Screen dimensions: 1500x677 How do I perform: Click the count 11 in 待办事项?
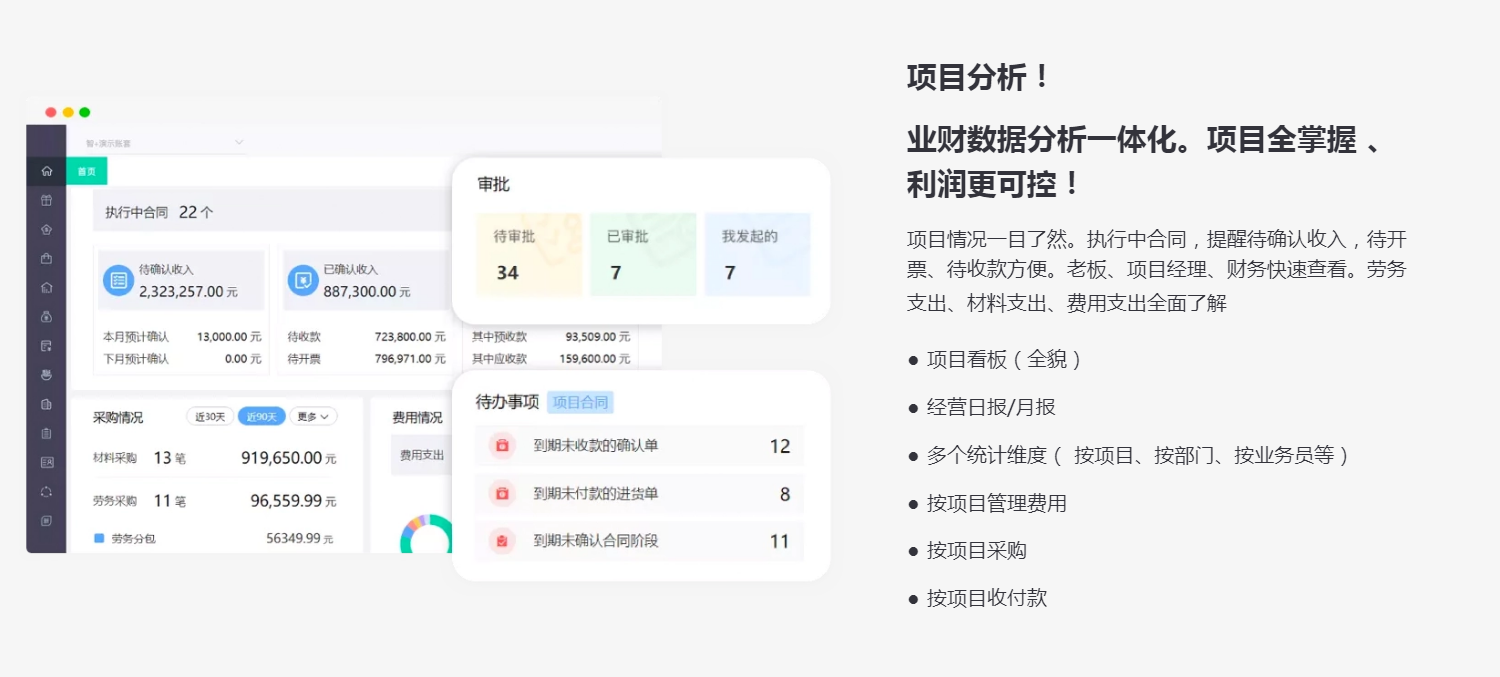(x=780, y=541)
